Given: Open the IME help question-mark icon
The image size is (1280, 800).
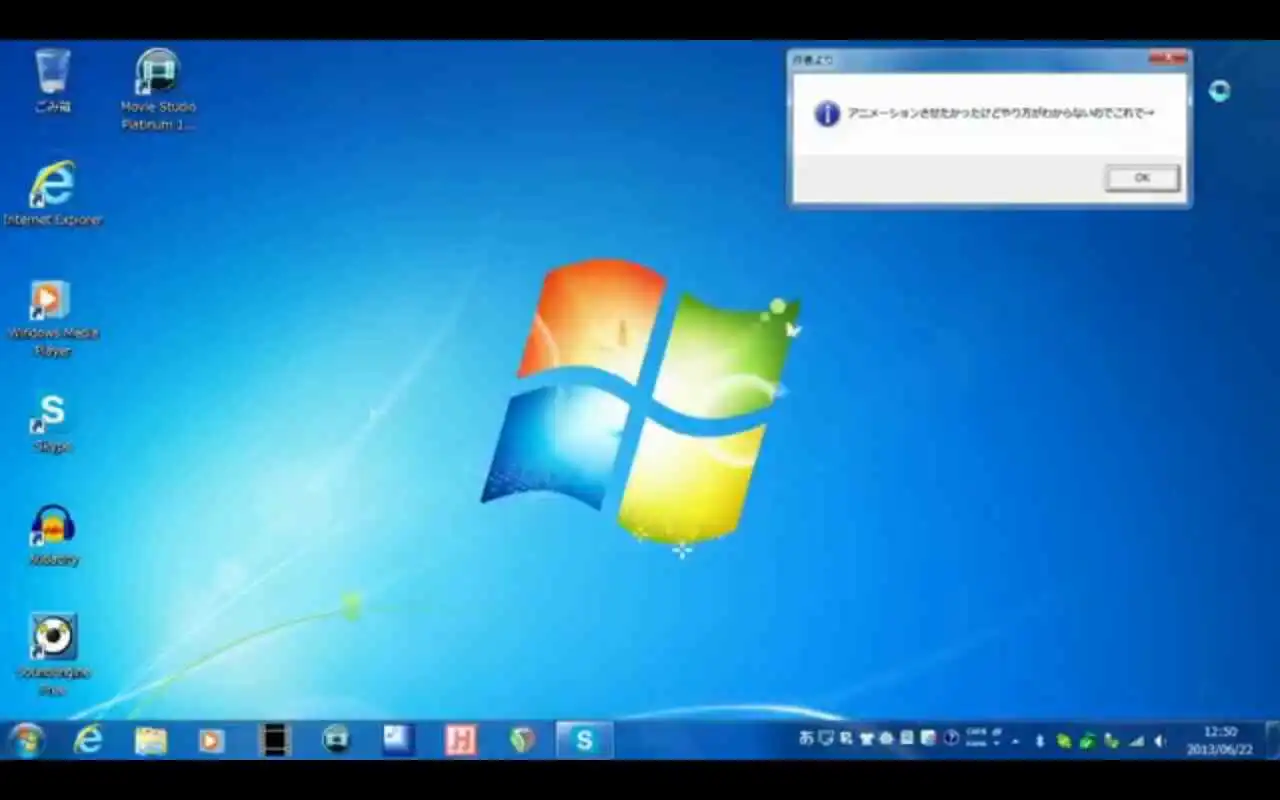Looking at the screenshot, I should point(951,739).
